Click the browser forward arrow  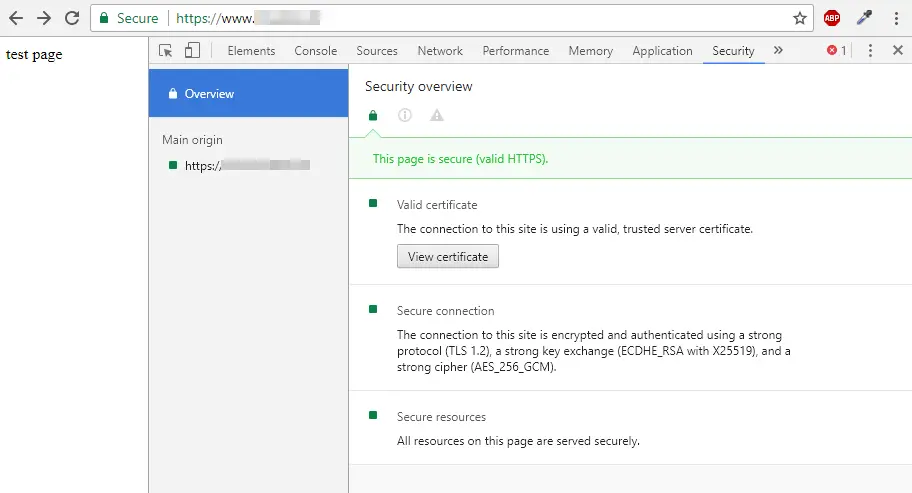click(44, 18)
